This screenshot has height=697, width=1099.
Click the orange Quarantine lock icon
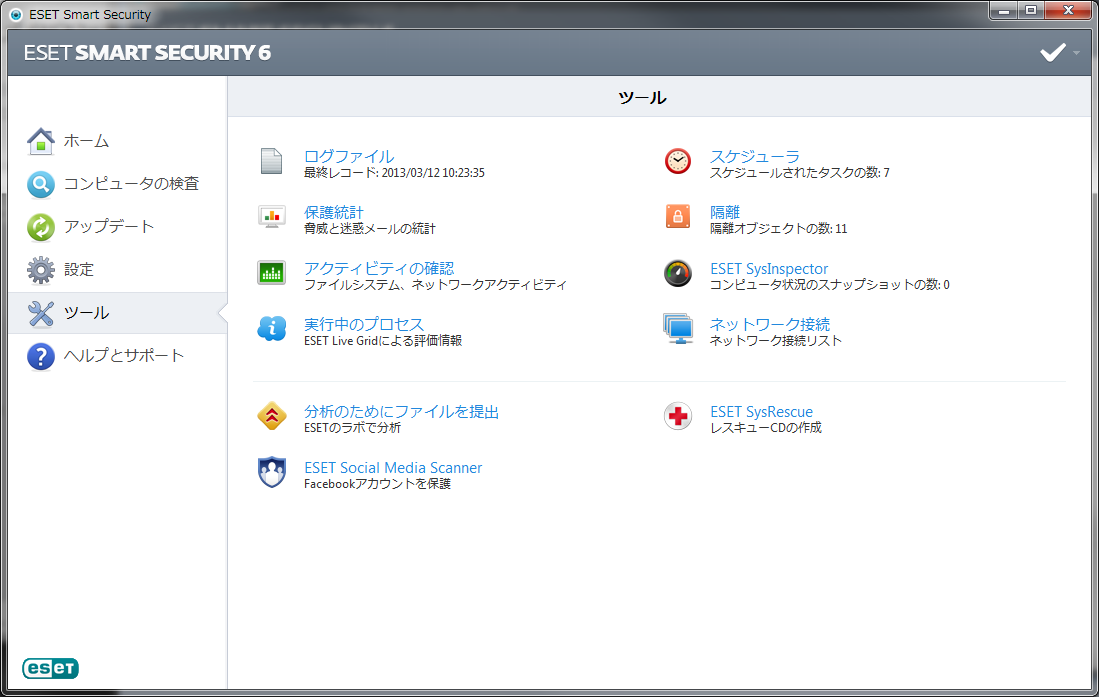pyautogui.click(x=678, y=217)
